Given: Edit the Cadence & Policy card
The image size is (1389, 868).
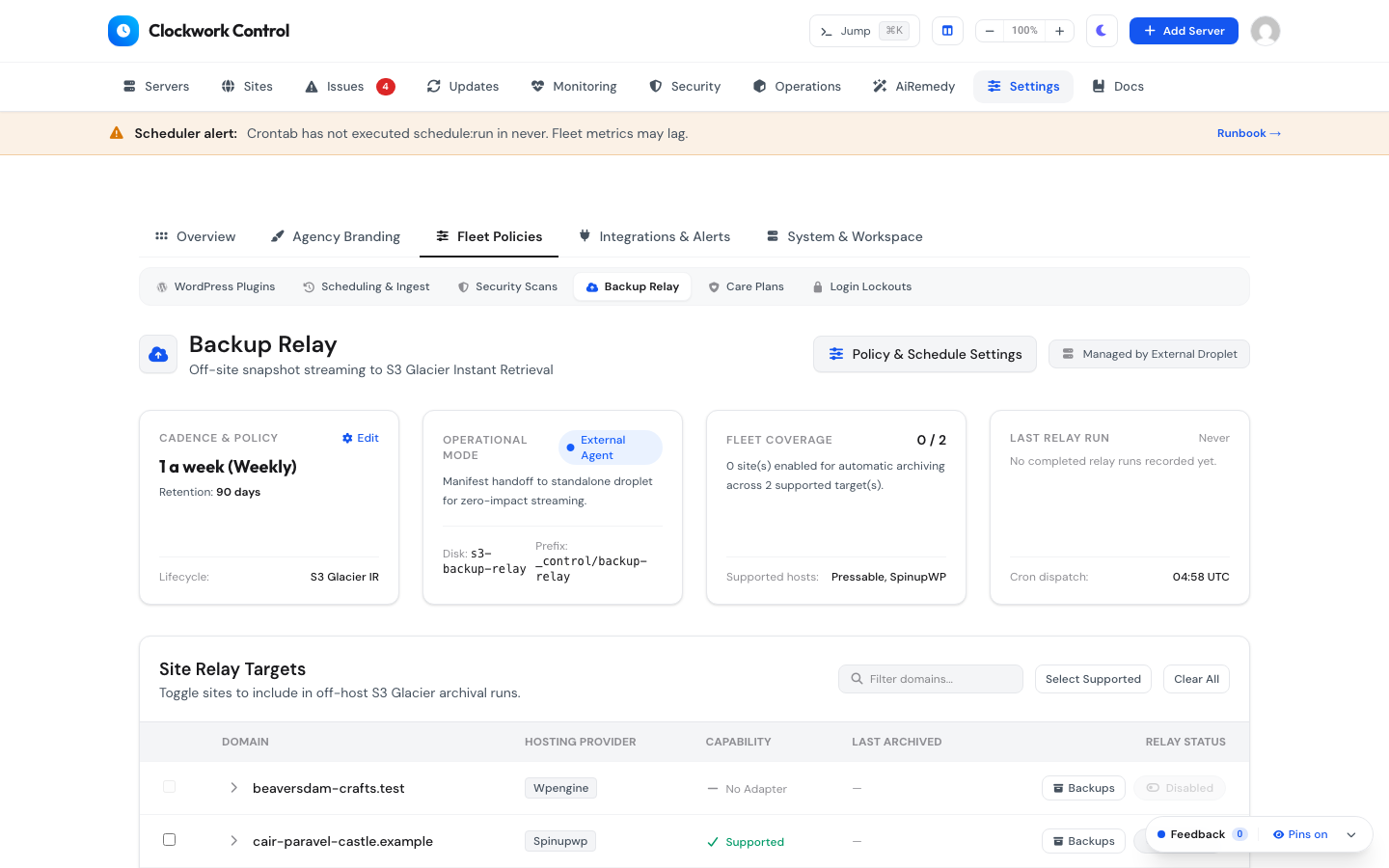Looking at the screenshot, I should pos(361,438).
